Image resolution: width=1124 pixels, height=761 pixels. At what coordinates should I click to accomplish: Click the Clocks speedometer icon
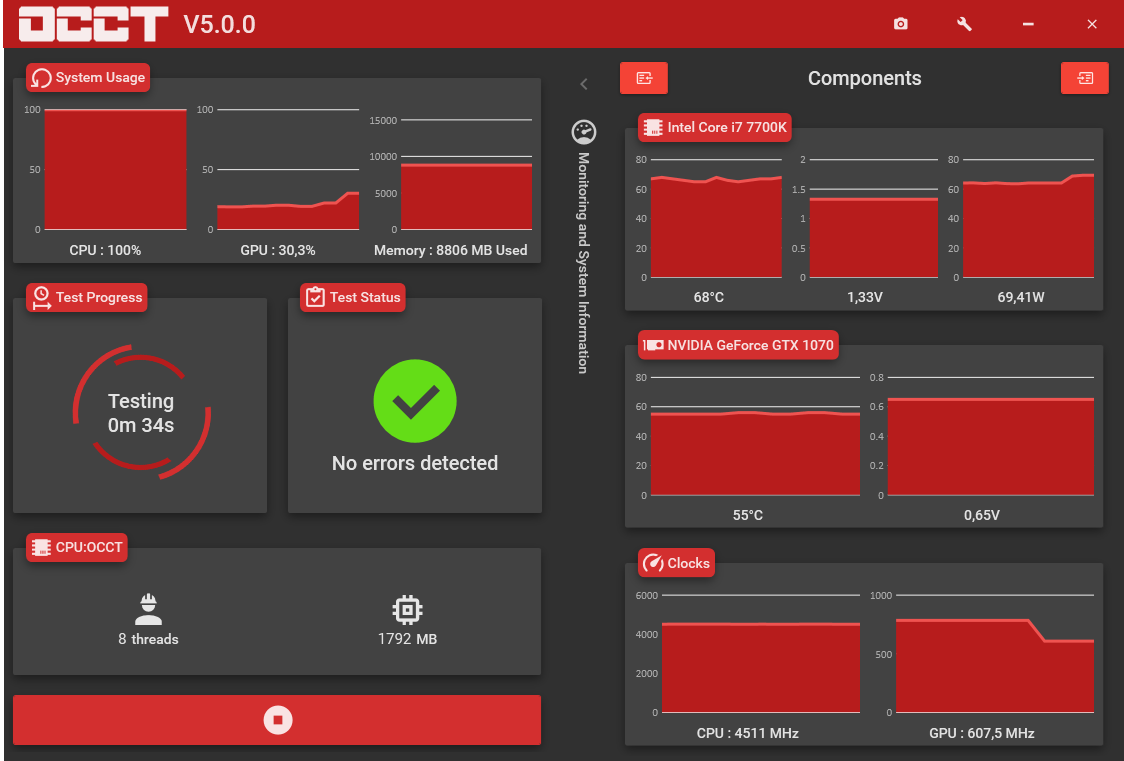(x=653, y=563)
